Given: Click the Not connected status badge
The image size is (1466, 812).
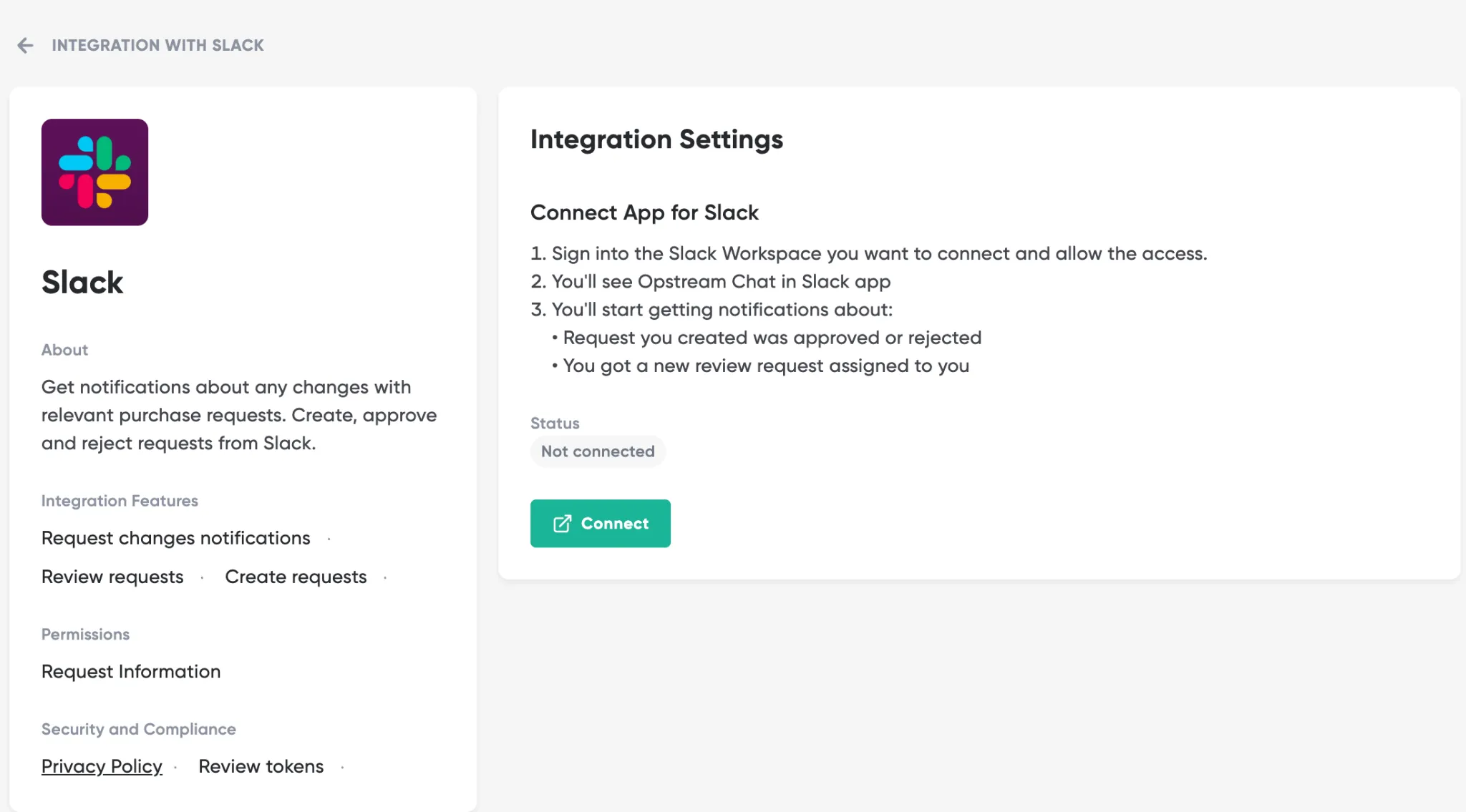Looking at the screenshot, I should [x=598, y=451].
